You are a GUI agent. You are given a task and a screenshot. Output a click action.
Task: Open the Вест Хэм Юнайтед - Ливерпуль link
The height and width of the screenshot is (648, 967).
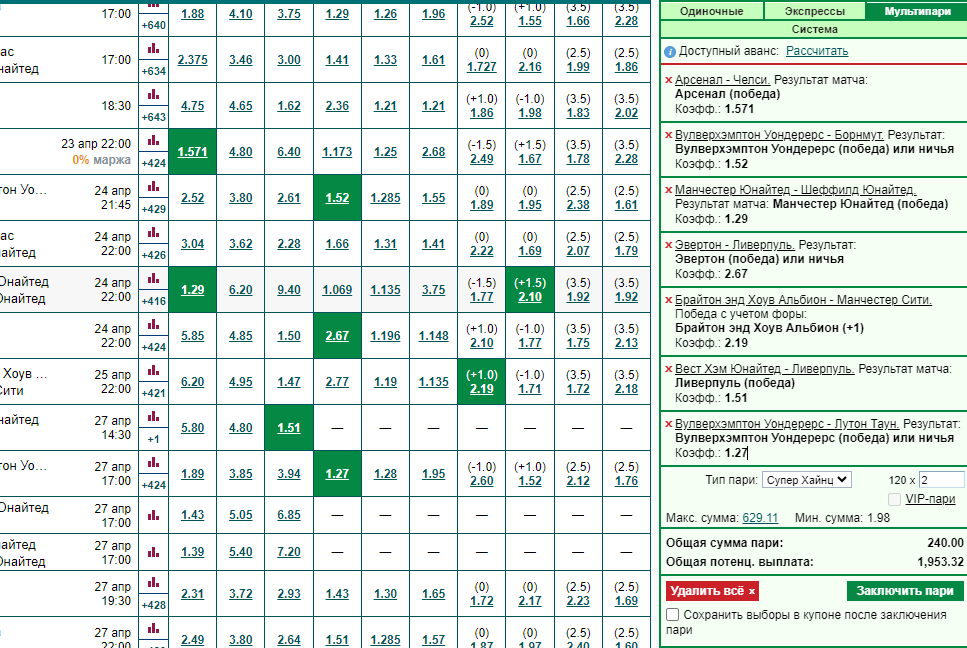pos(764,369)
